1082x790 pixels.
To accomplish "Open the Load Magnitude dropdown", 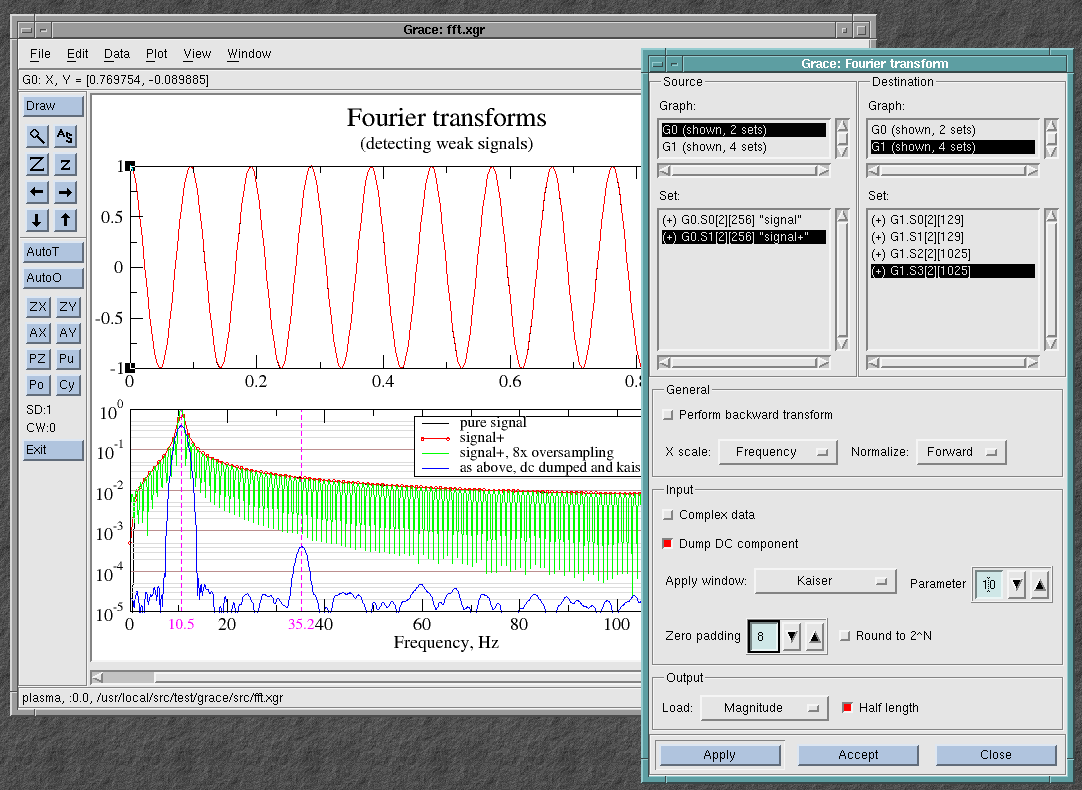I will (x=764, y=708).
